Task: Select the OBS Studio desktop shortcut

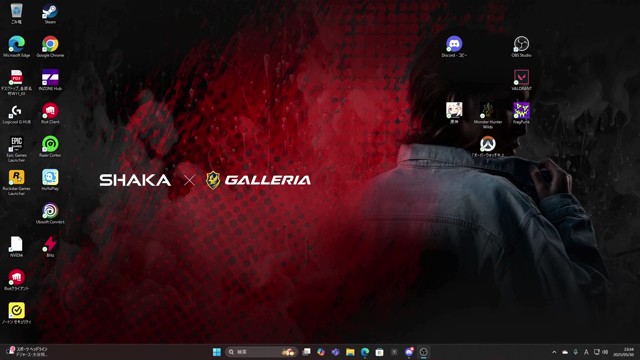Action: (521, 47)
